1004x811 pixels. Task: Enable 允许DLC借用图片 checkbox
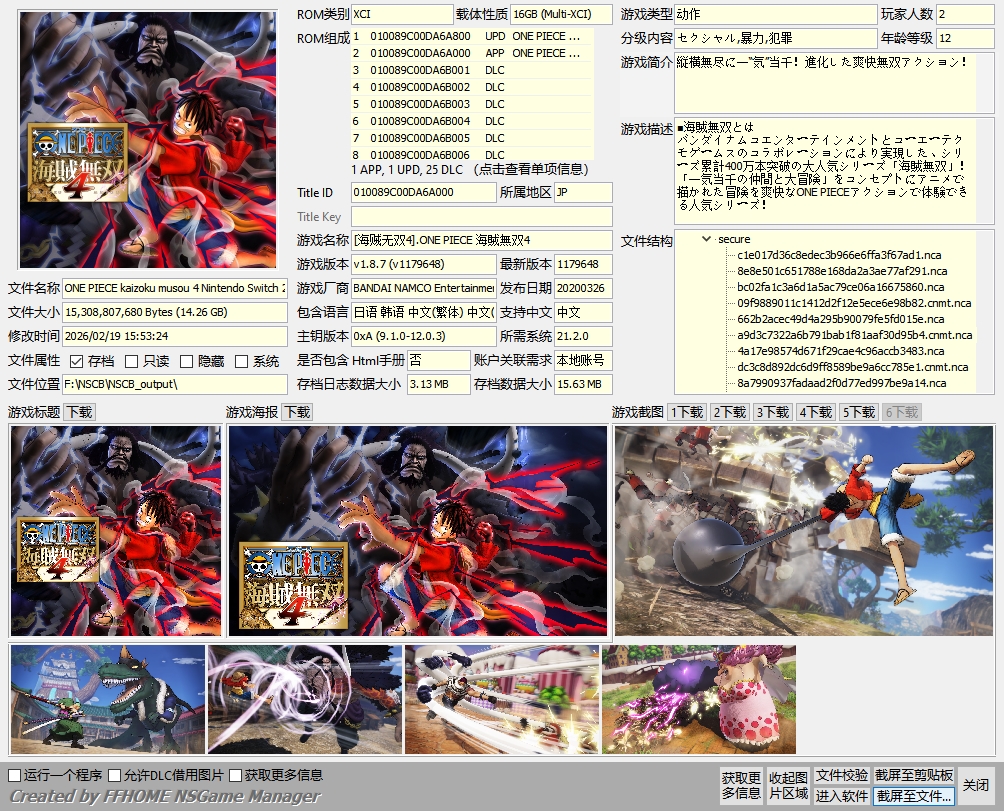point(115,775)
